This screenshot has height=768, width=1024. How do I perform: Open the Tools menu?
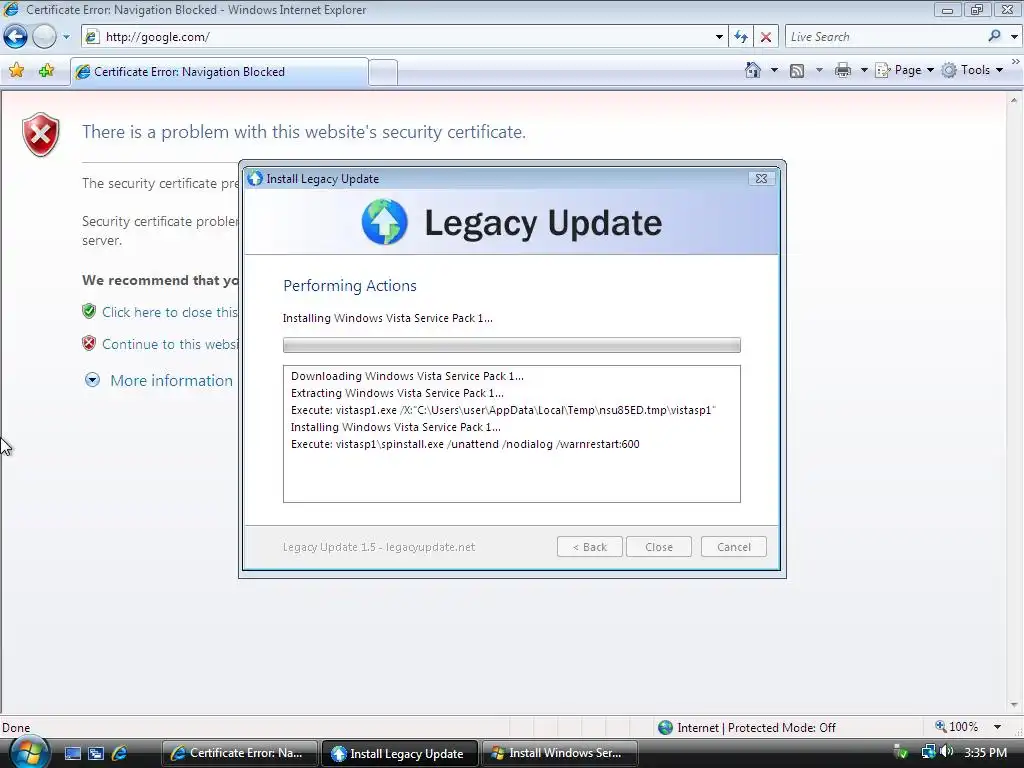[972, 70]
